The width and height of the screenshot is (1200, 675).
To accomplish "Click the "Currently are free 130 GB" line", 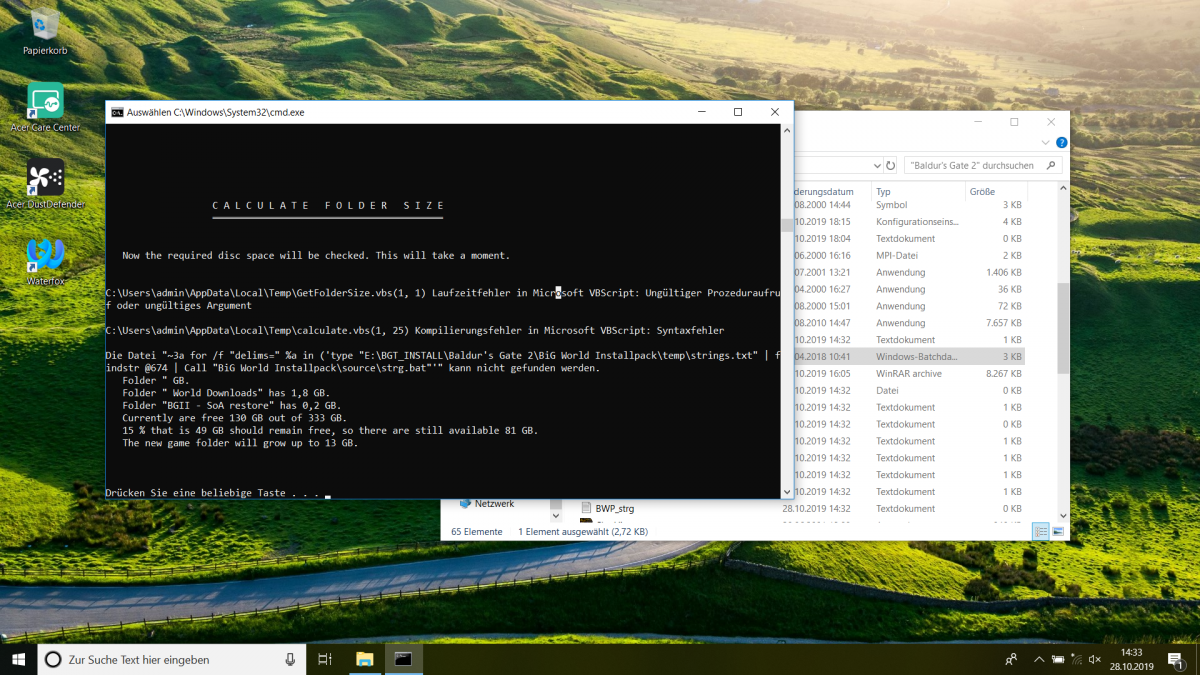I will click(x=235, y=418).
